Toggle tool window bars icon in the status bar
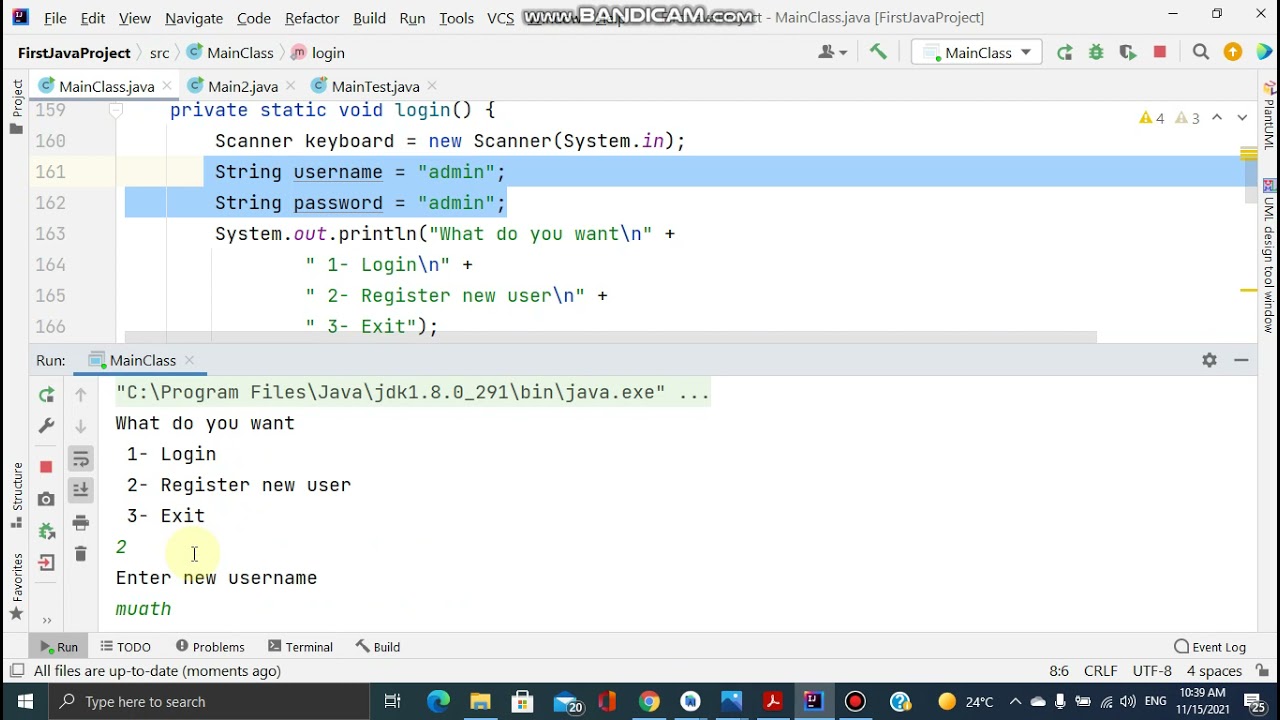The width and height of the screenshot is (1280, 720). 16,671
